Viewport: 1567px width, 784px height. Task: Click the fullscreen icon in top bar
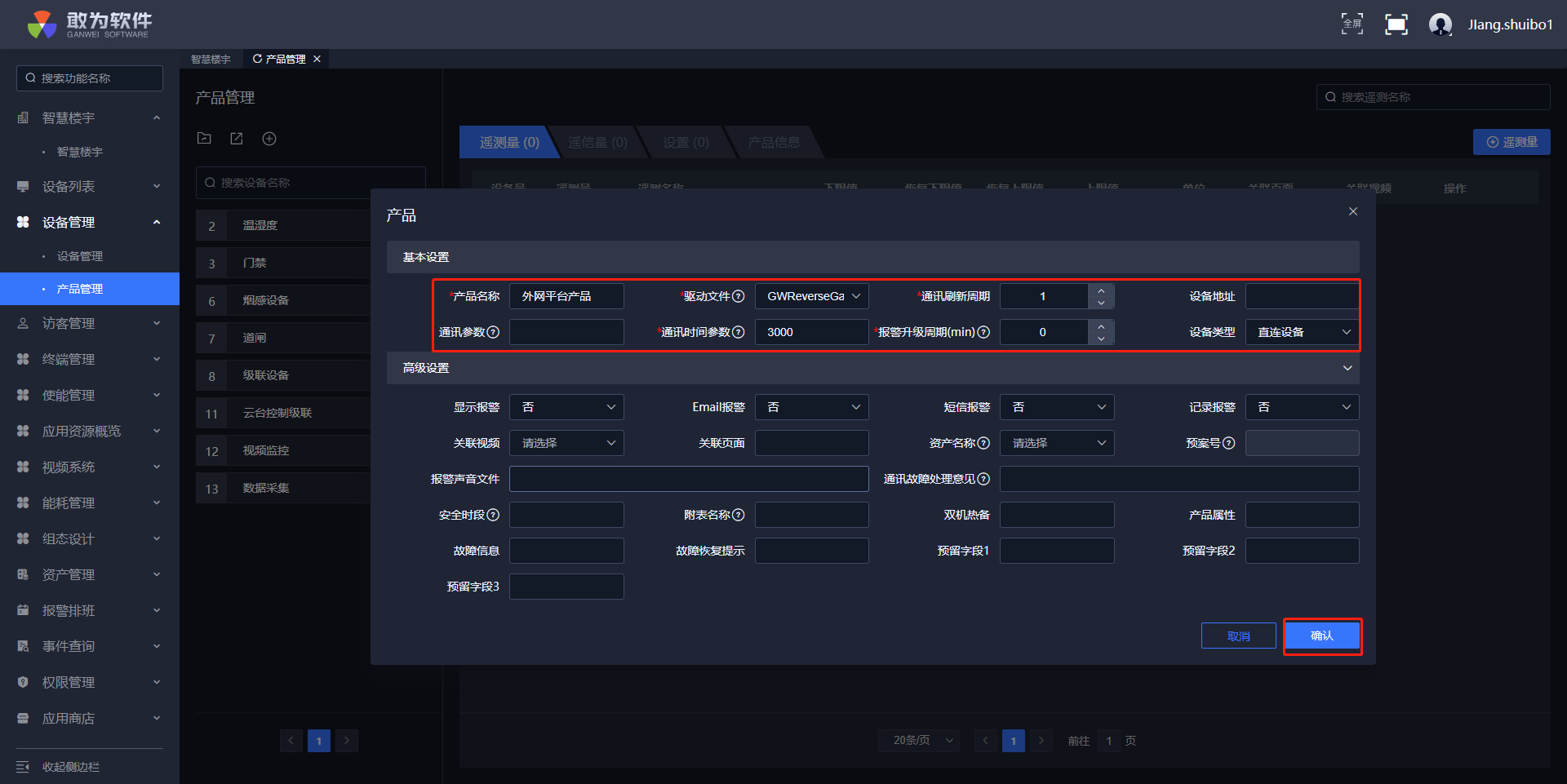1352,24
